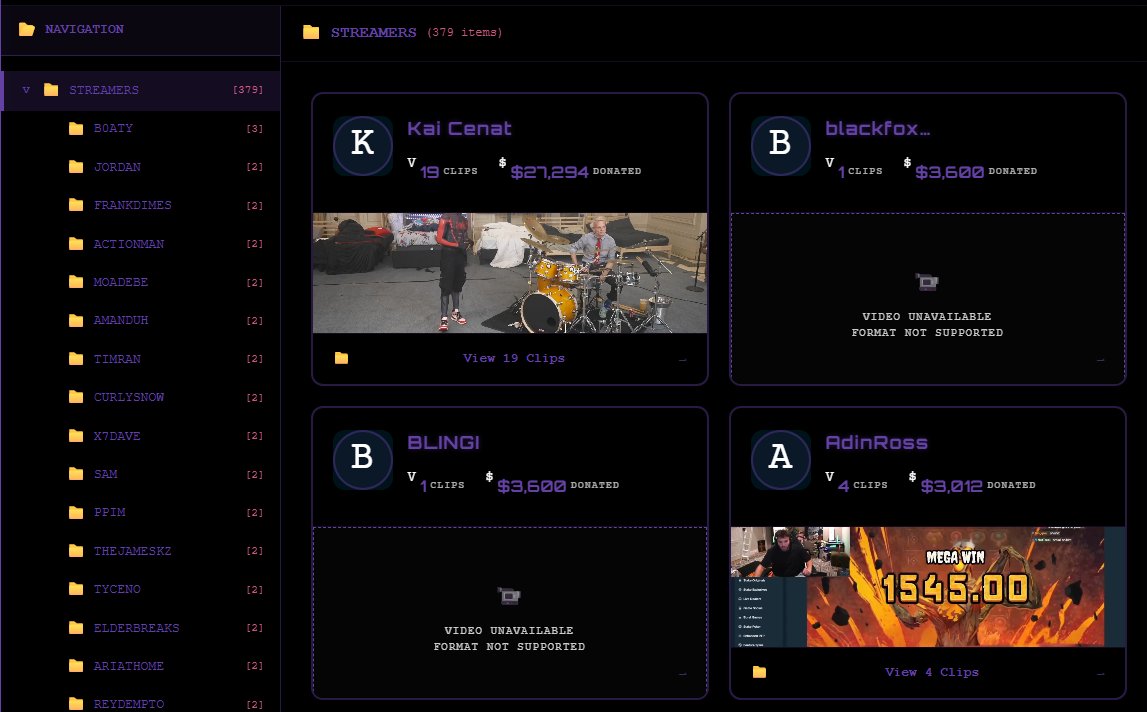Click the folder icon beside STREAMERS page title
This screenshot has height=712, width=1147.
[x=311, y=32]
